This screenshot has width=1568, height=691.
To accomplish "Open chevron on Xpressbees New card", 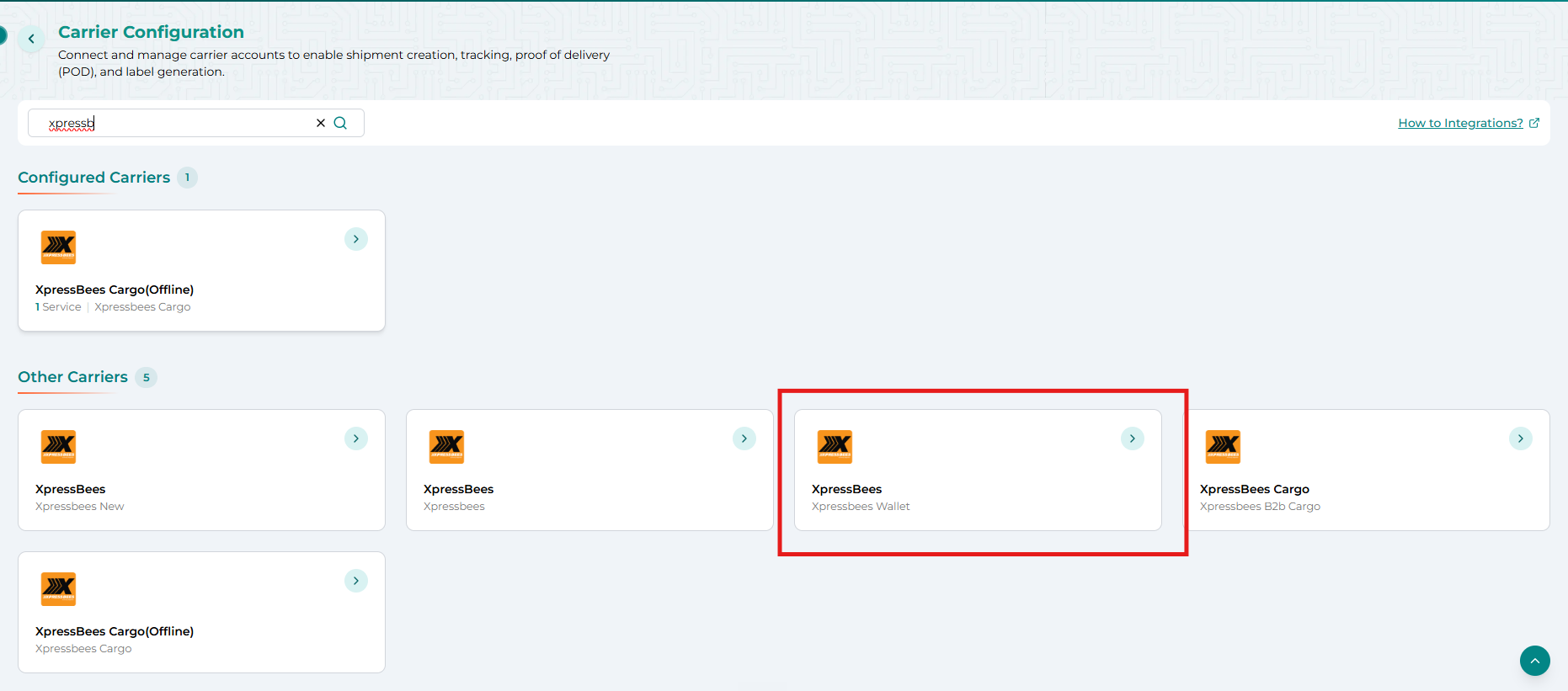I will pos(356,439).
